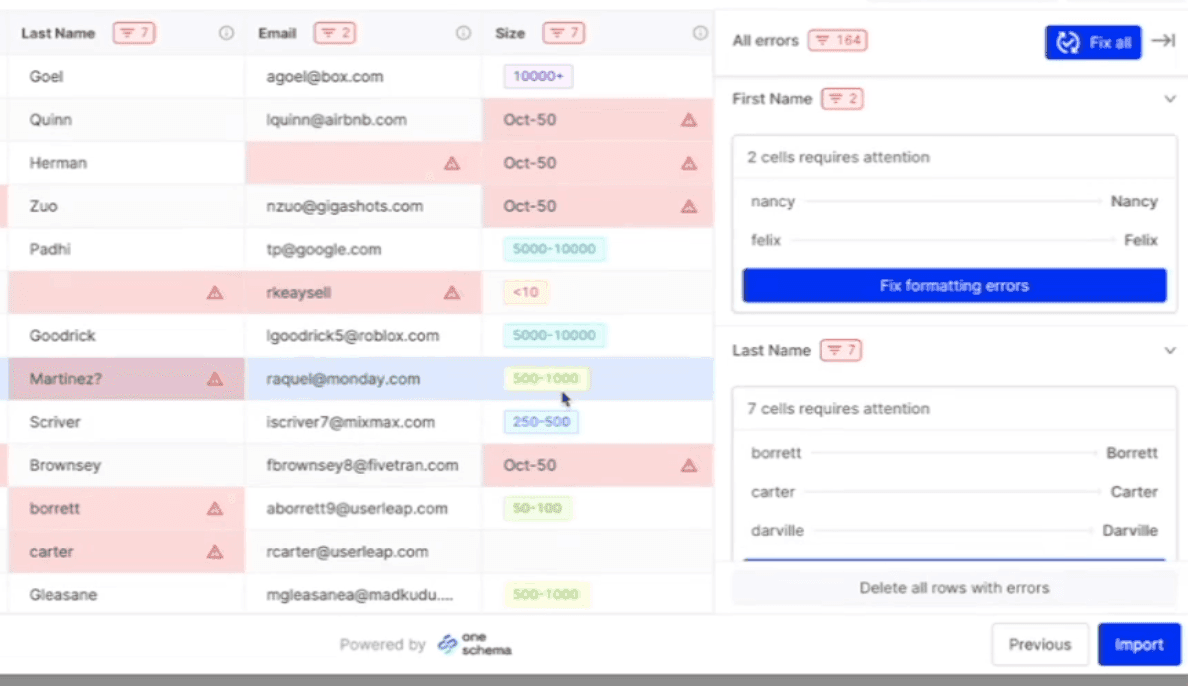The width and height of the screenshot is (1188, 686).
Task: Click the warning icon in Brownsey's Size cell
Action: tap(689, 465)
